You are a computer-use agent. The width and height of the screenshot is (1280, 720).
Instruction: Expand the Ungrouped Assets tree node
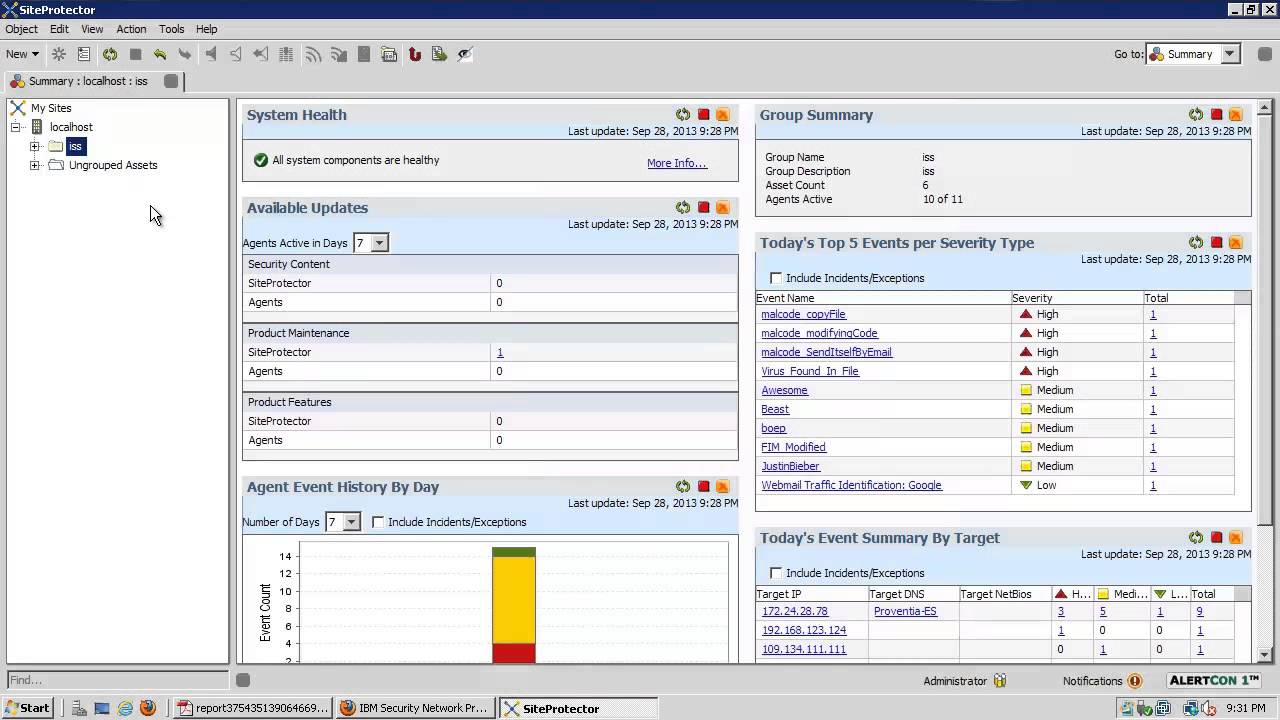coord(35,165)
